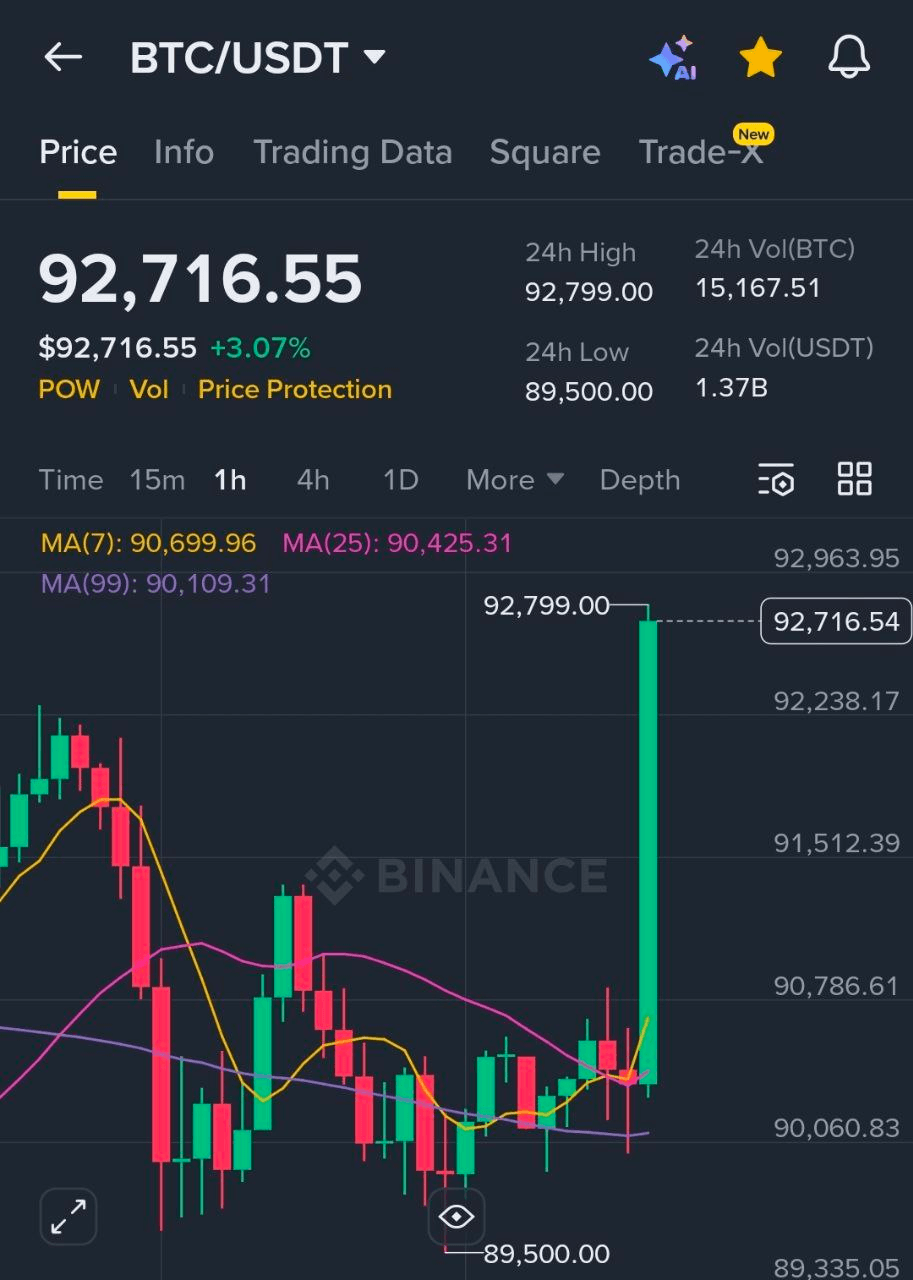The image size is (913, 1280).
Task: Toggle the Vol indicator display
Action: point(148,389)
